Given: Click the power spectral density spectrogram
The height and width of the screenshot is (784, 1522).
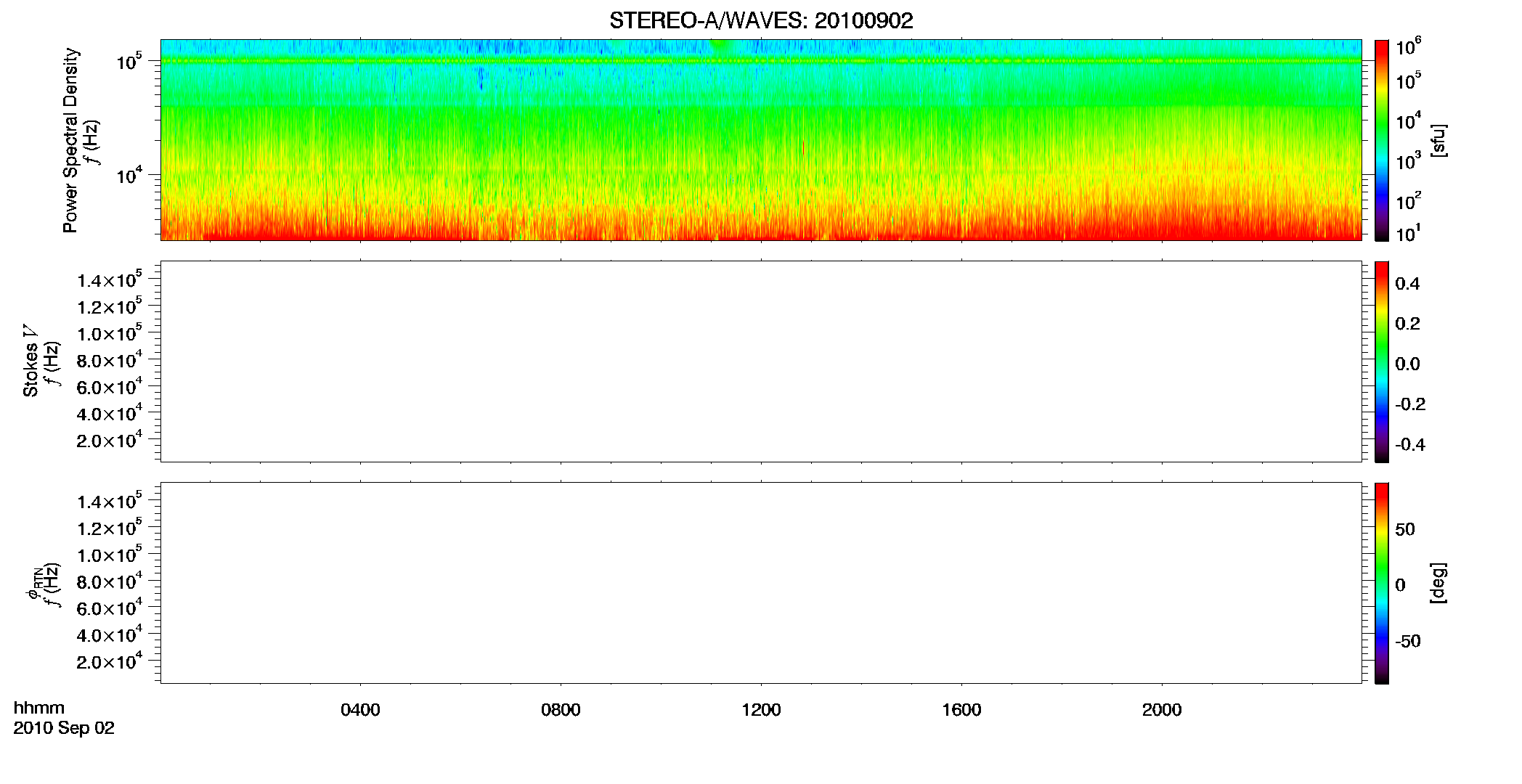Looking at the screenshot, I should 761,140.
